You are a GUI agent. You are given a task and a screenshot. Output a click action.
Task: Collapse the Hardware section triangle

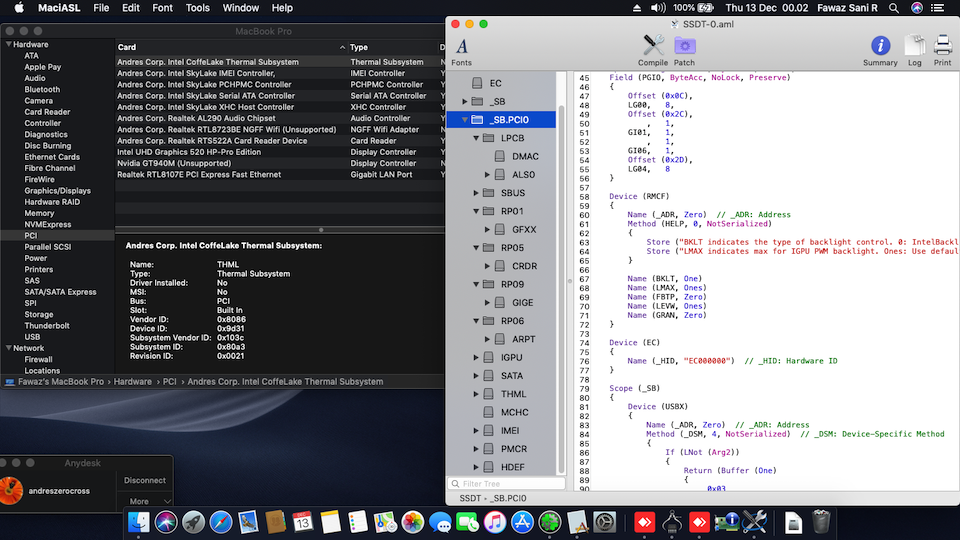9,45
